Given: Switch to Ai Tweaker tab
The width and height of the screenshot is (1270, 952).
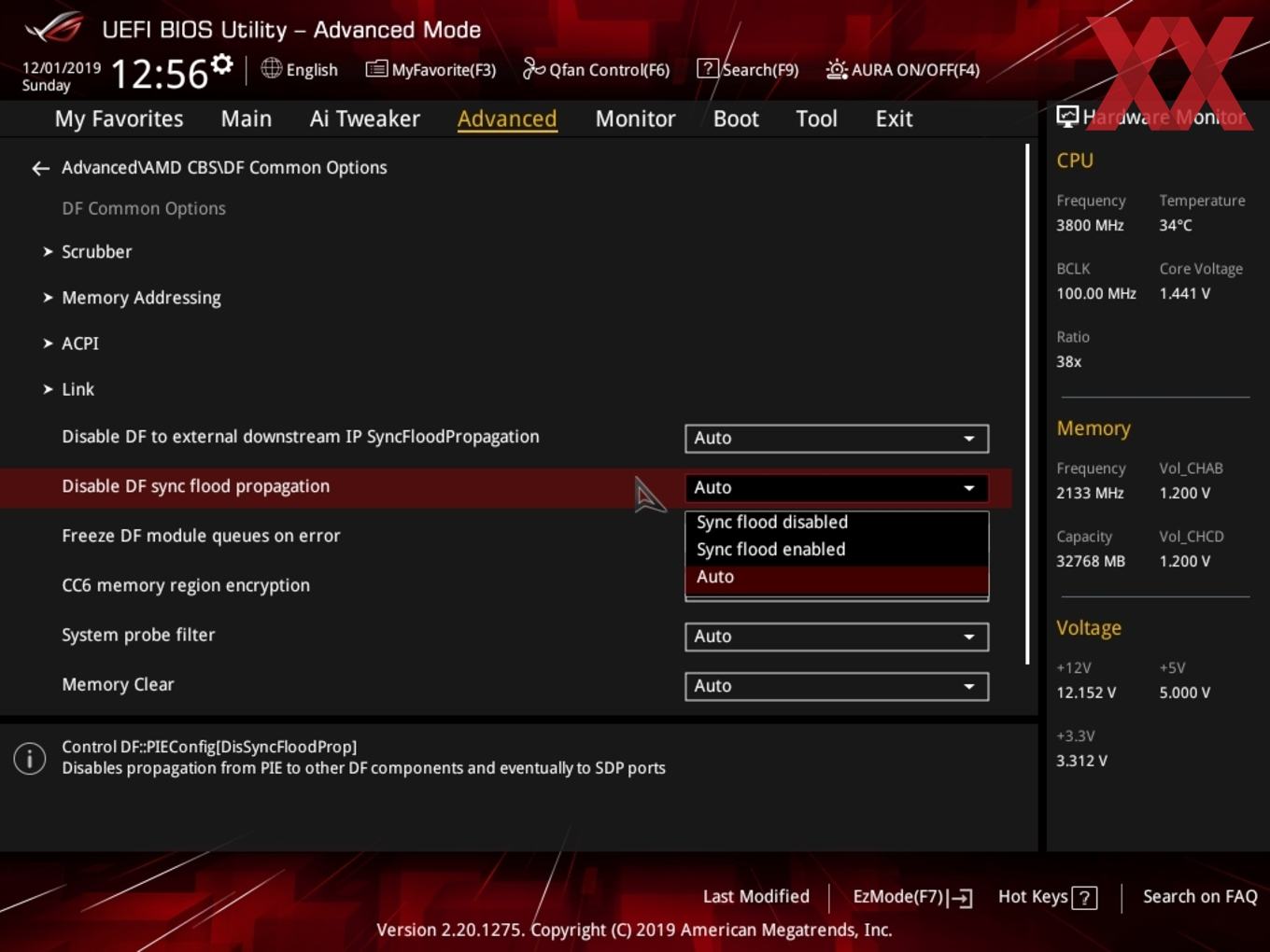Looking at the screenshot, I should click(365, 119).
